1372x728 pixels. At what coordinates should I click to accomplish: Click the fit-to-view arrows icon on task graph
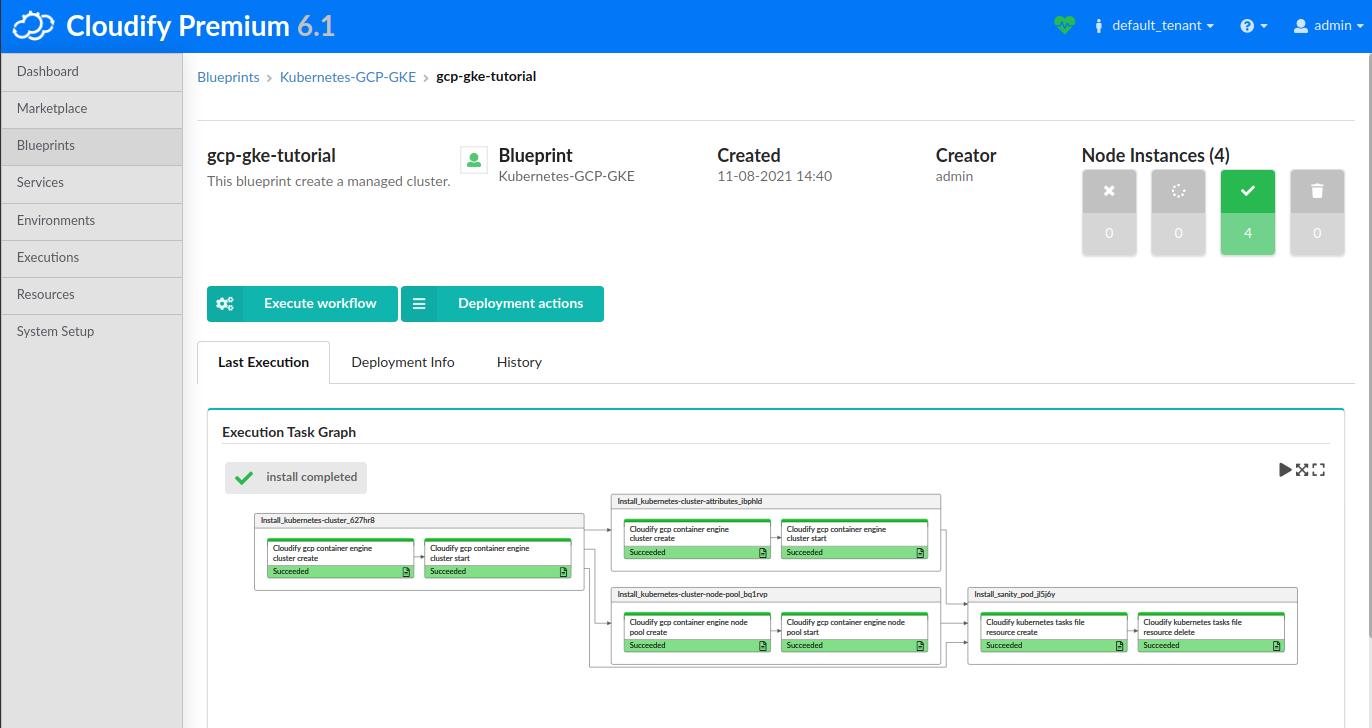1301,469
